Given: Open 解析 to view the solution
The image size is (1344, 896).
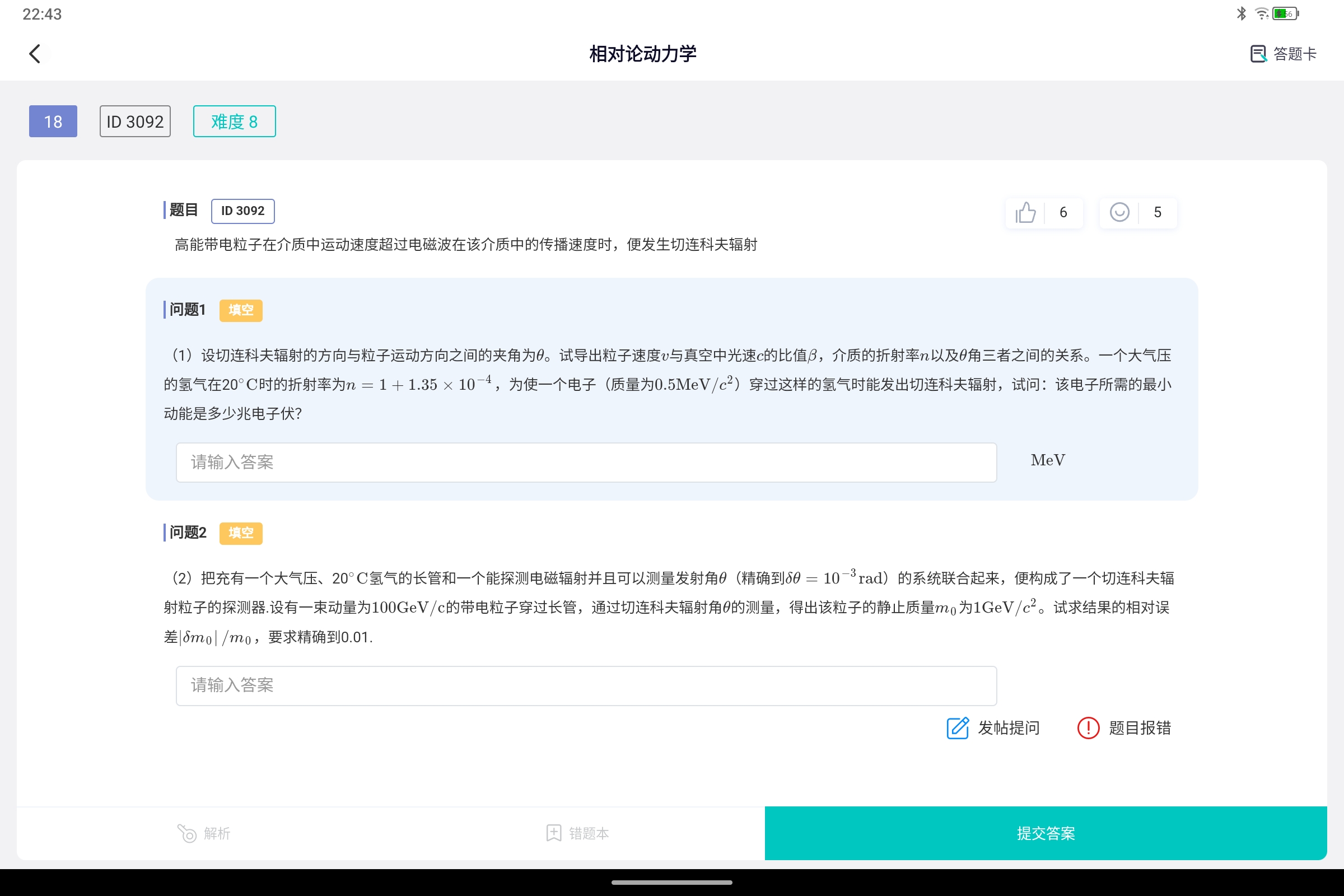Looking at the screenshot, I should point(204,833).
